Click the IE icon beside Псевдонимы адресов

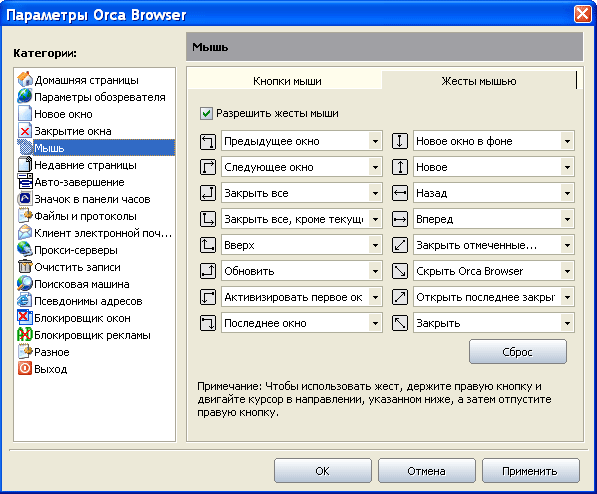tap(25, 301)
